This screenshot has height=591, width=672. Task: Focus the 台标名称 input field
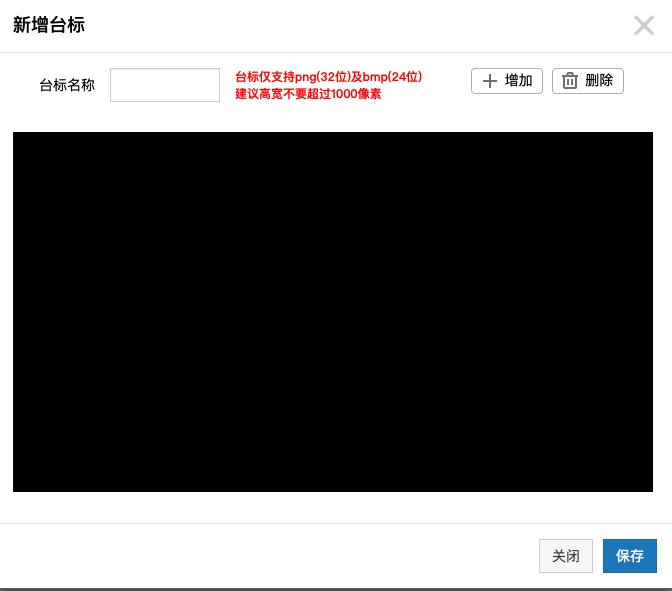(x=165, y=85)
